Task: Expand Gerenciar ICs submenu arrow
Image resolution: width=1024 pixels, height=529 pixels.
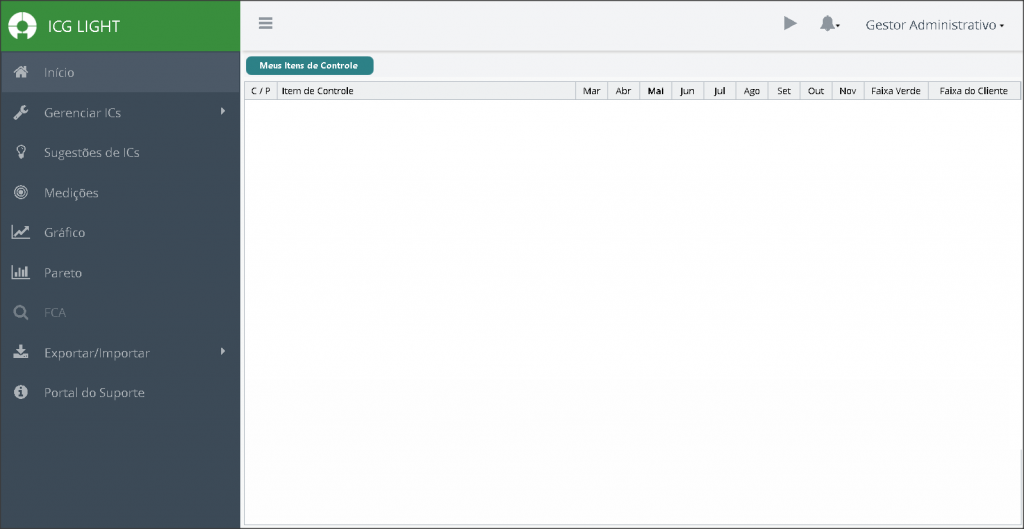Action: click(223, 111)
